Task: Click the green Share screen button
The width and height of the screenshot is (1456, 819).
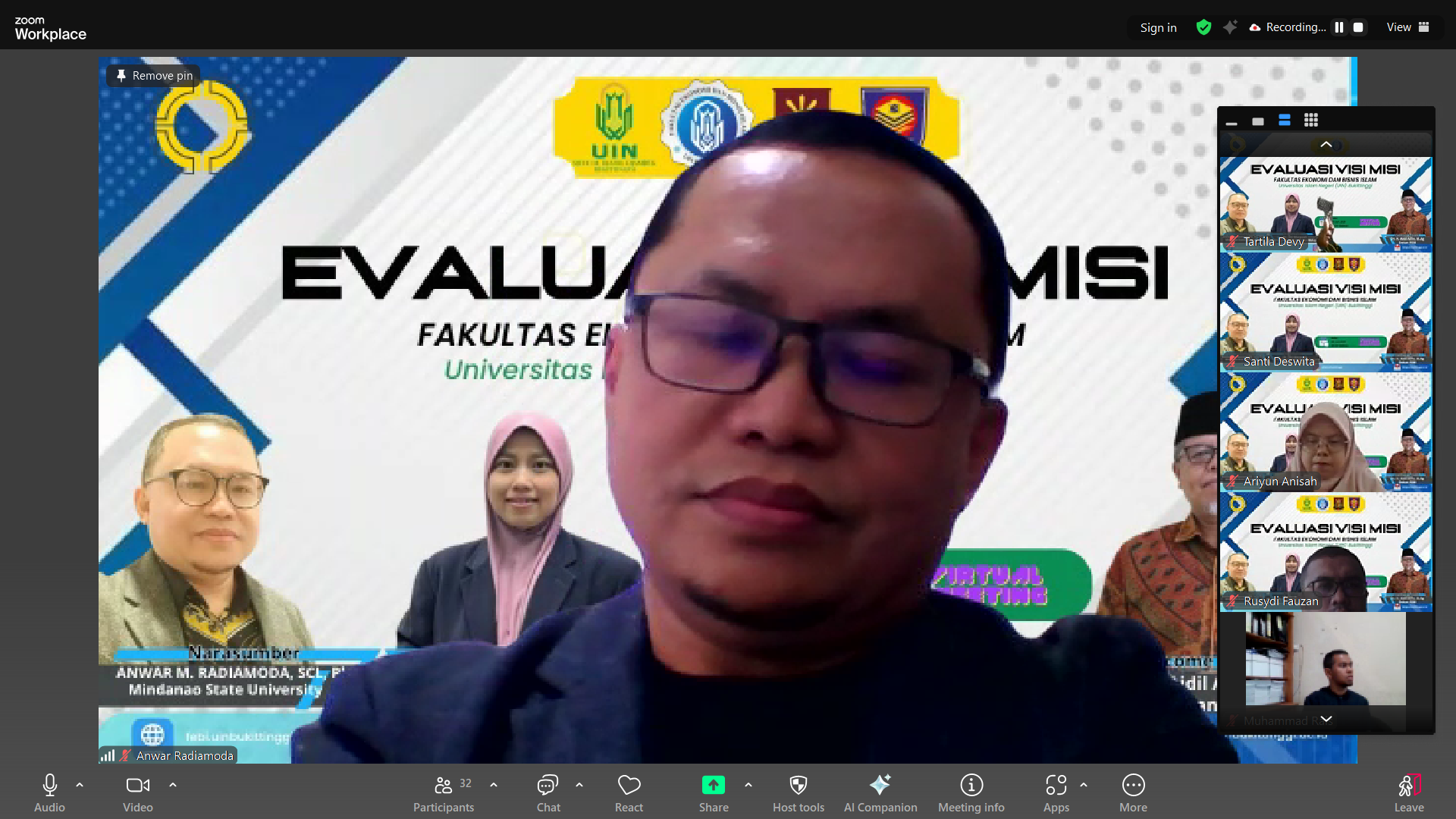Action: click(713, 786)
